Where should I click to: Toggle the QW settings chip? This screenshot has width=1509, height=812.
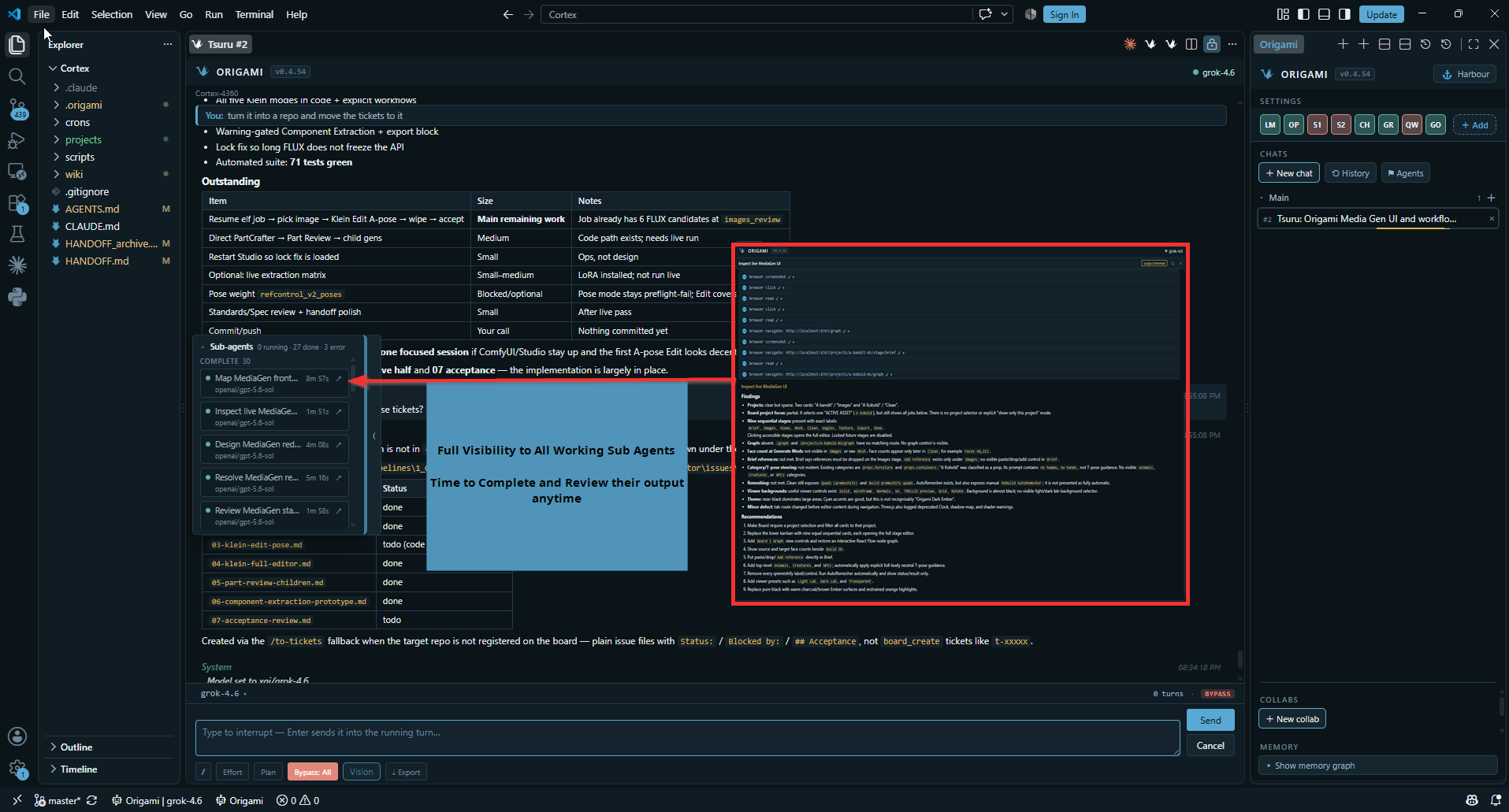[x=1412, y=124]
